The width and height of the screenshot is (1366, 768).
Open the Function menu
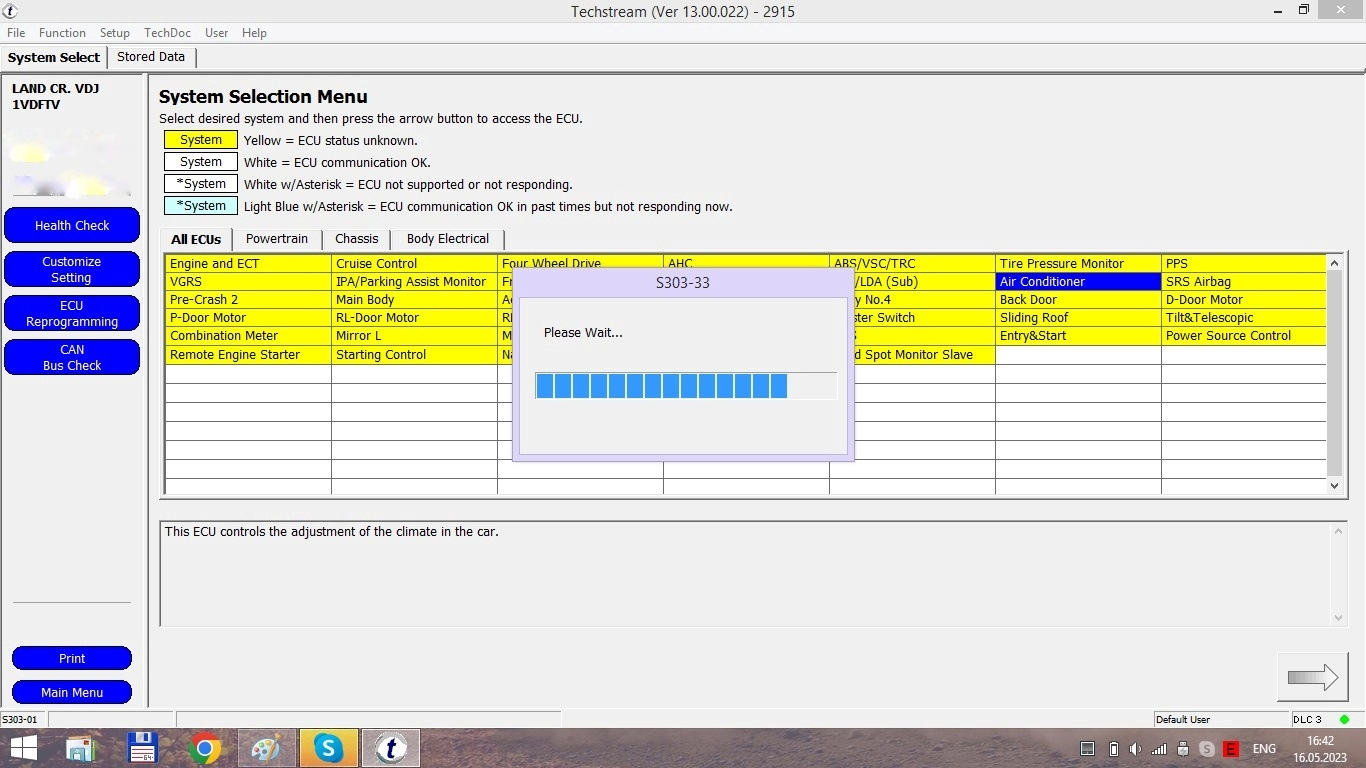point(62,33)
